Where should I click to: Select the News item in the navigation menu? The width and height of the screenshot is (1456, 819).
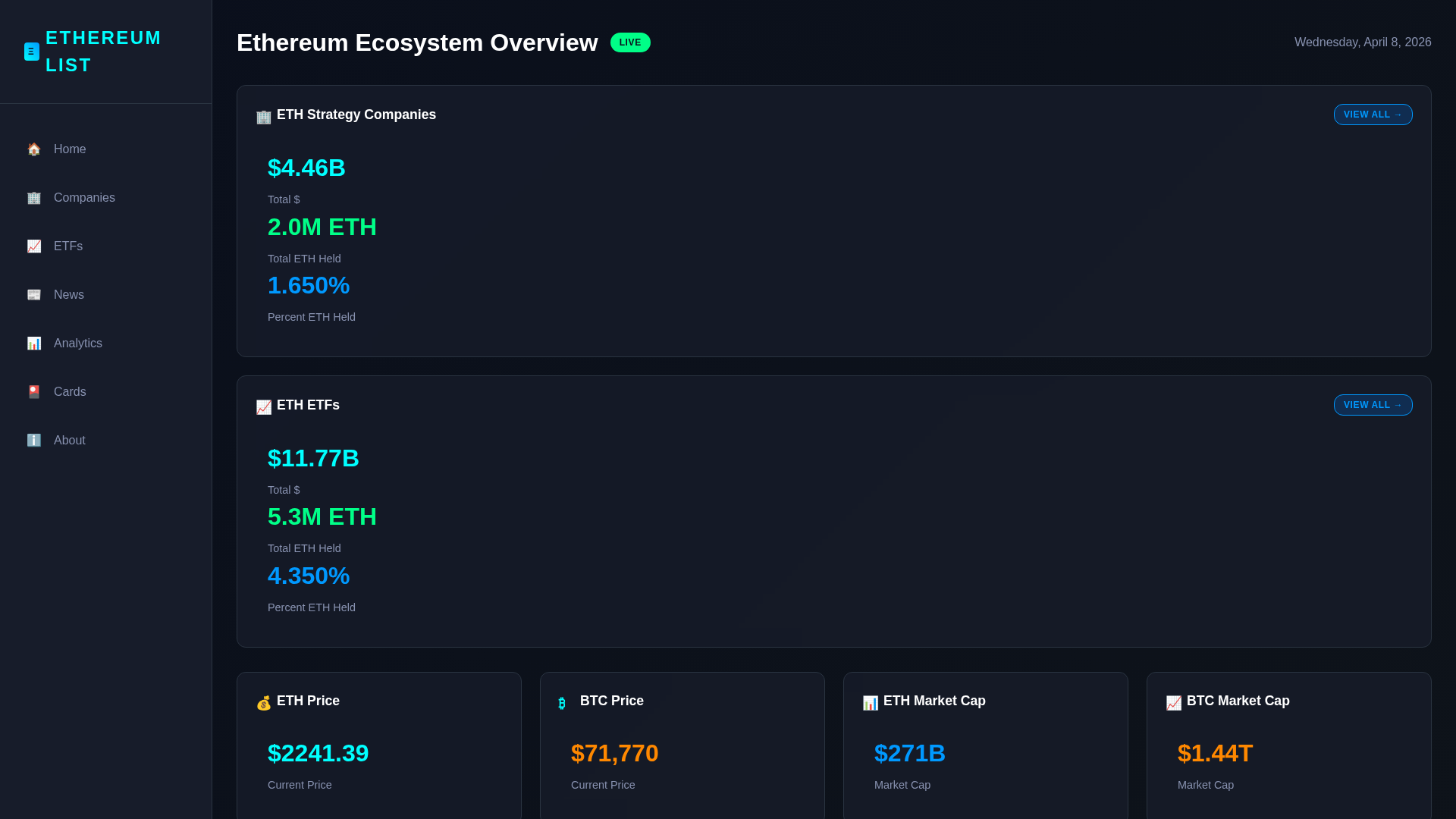68,295
